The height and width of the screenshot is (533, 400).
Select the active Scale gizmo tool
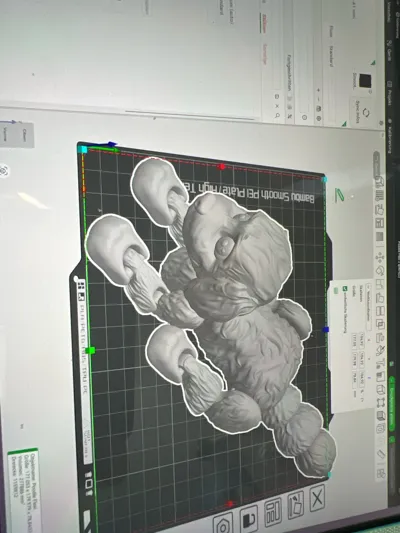(x=380, y=283)
